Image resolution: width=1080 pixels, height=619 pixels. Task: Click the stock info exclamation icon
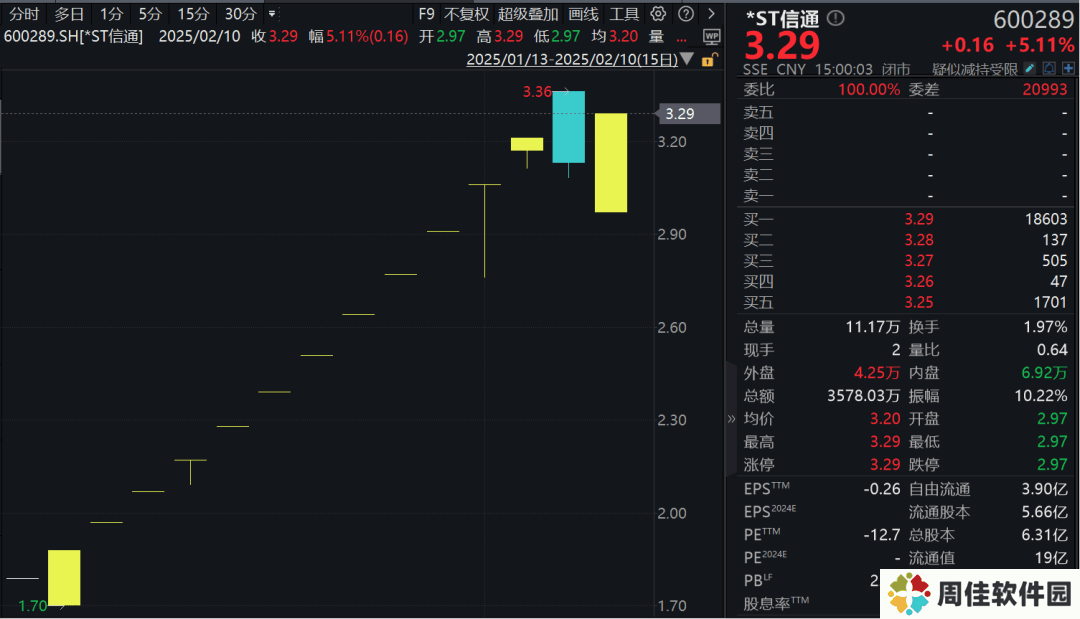[x=835, y=18]
